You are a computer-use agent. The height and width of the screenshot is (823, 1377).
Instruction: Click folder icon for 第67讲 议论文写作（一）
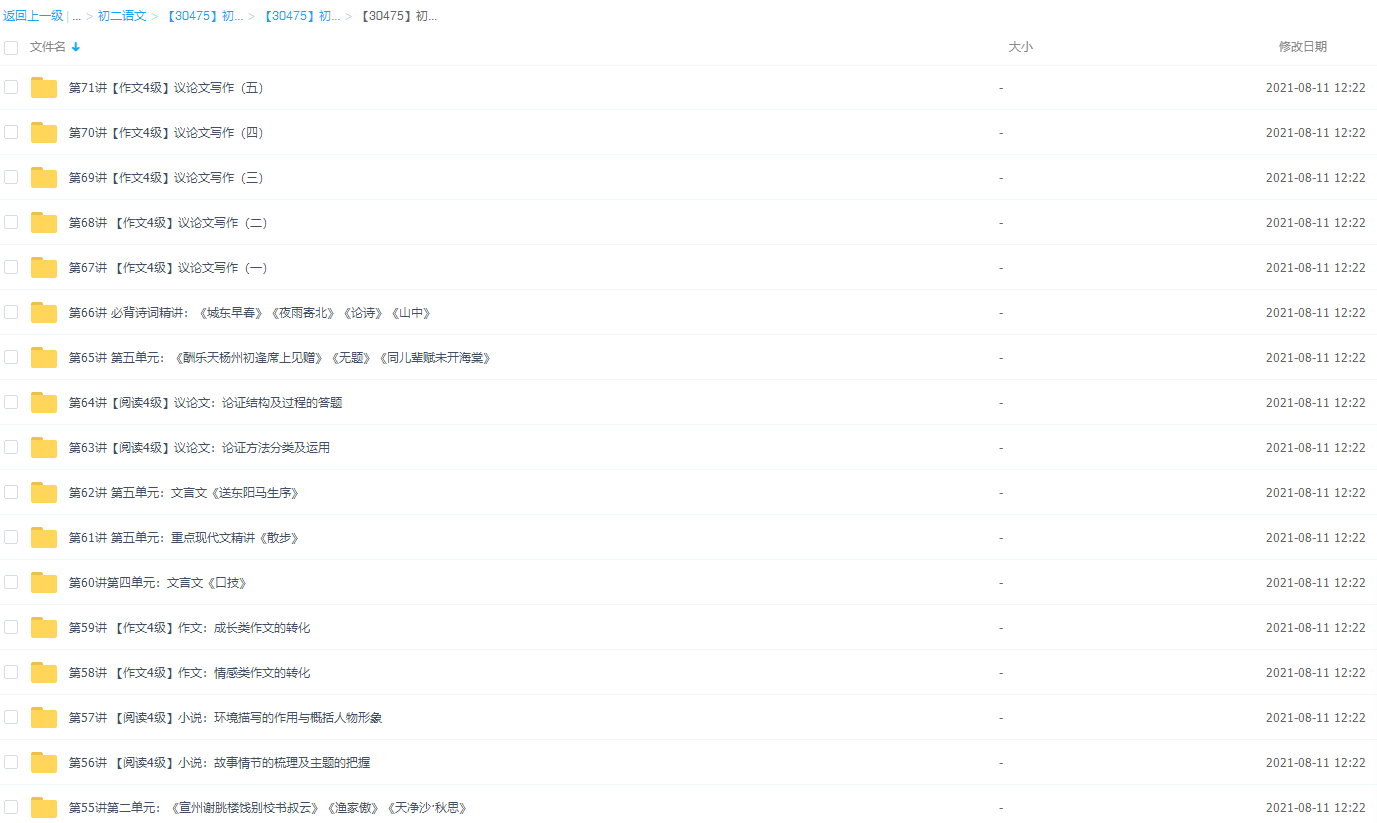tap(43, 267)
